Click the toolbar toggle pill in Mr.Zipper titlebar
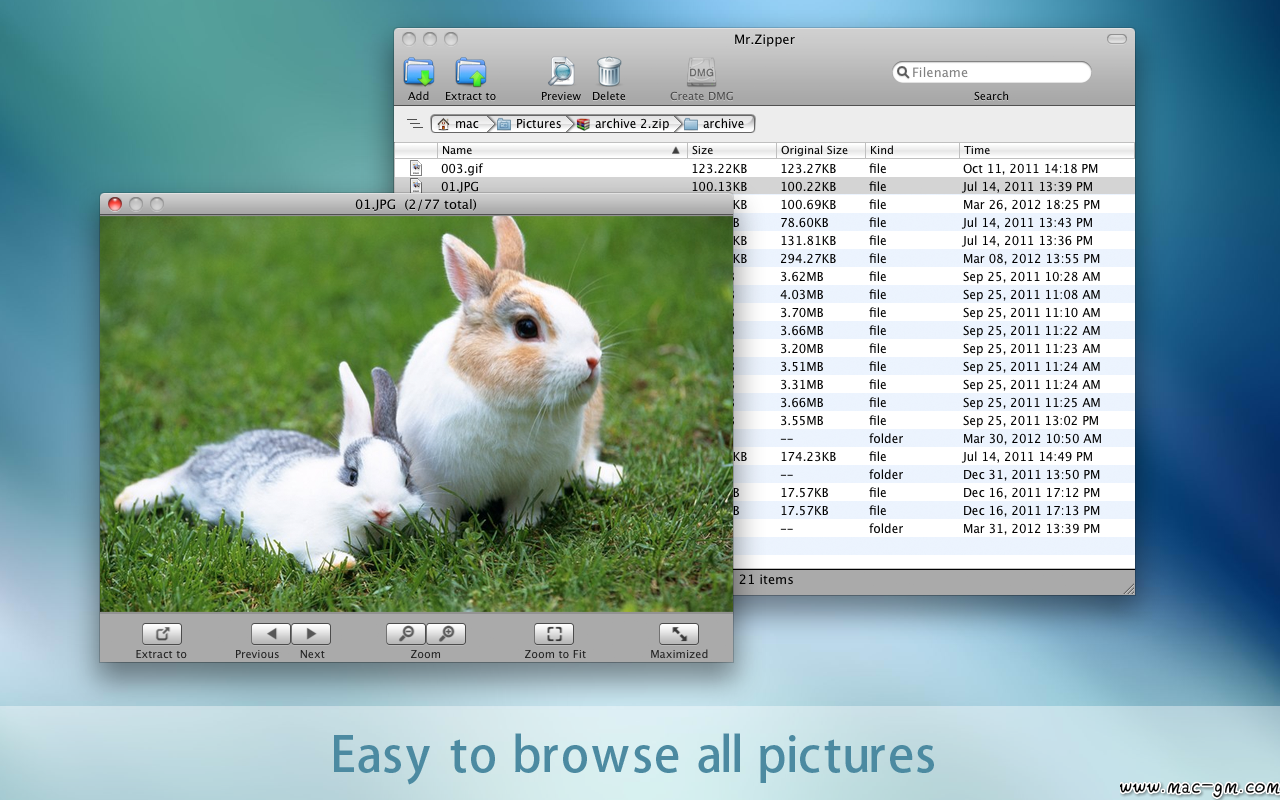 coord(1117,39)
